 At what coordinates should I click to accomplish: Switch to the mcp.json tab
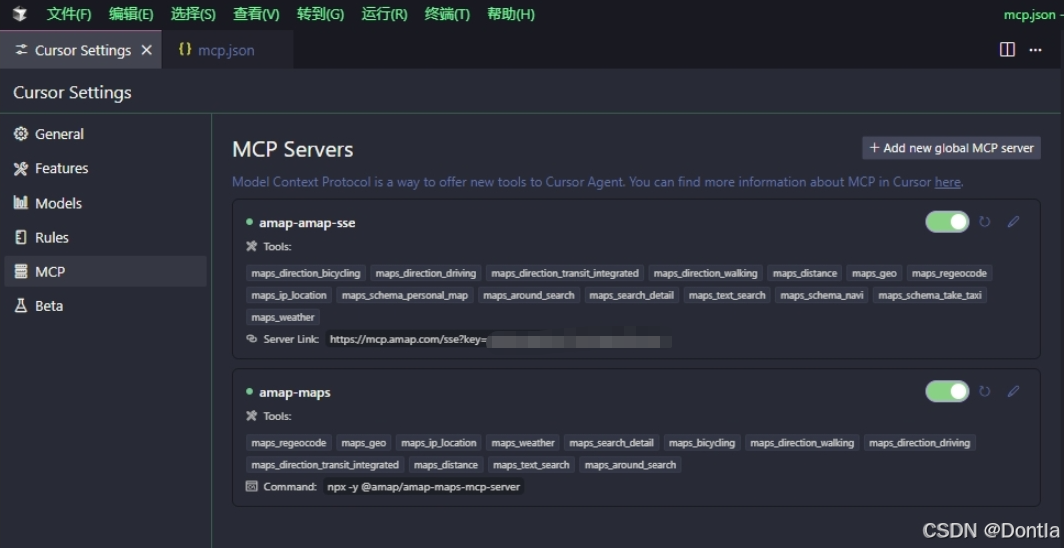coord(227,50)
